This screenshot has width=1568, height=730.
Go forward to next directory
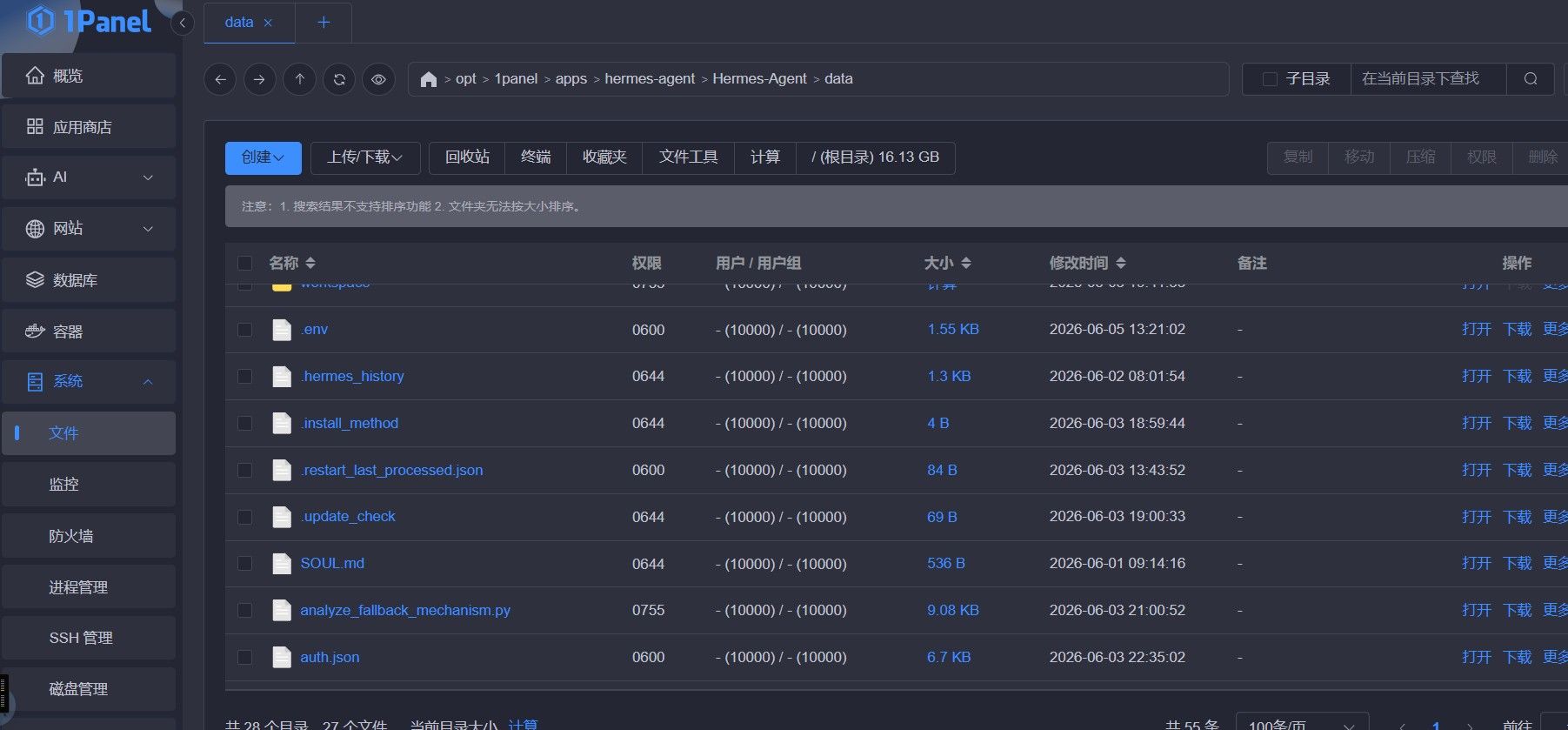(x=259, y=79)
